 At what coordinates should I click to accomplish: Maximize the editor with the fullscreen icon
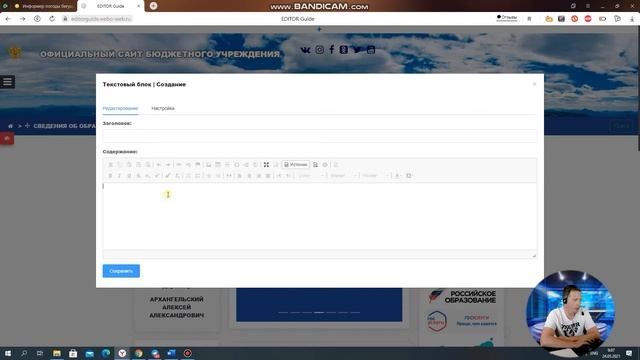266,164
